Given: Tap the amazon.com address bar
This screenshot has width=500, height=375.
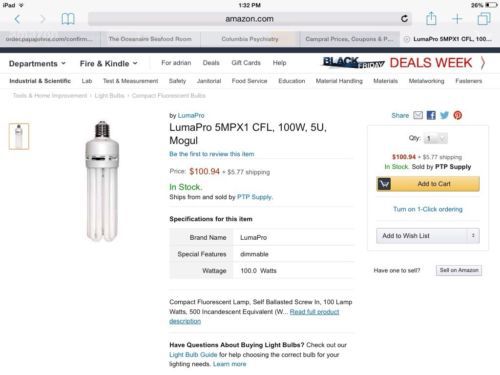Looking at the screenshot, I should point(250,19).
